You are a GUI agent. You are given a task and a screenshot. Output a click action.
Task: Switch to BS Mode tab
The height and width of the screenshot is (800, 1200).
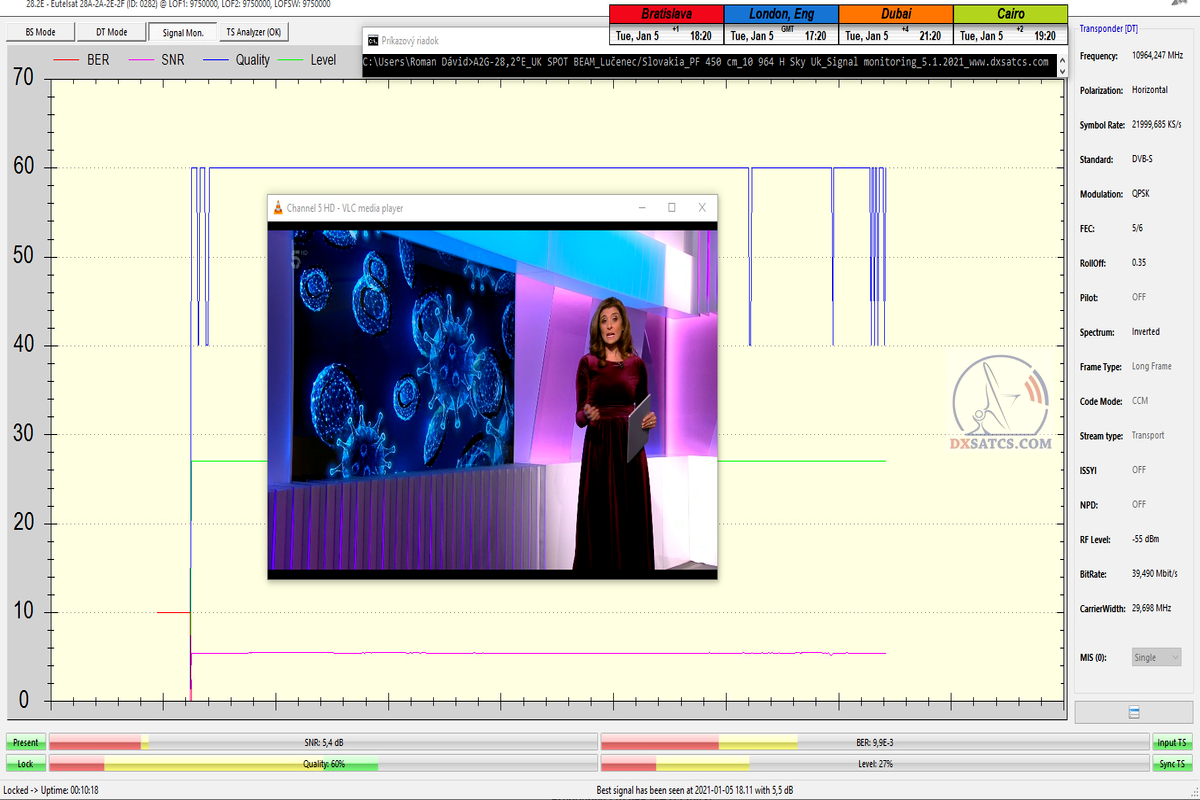point(39,32)
